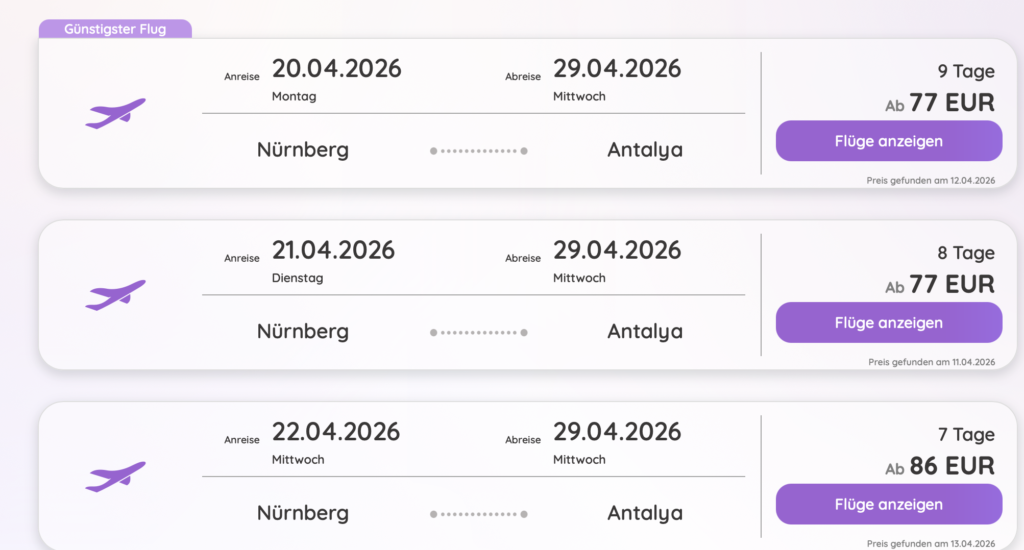Click Nürnberg in the first flight card
The height and width of the screenshot is (550, 1024).
click(x=303, y=150)
